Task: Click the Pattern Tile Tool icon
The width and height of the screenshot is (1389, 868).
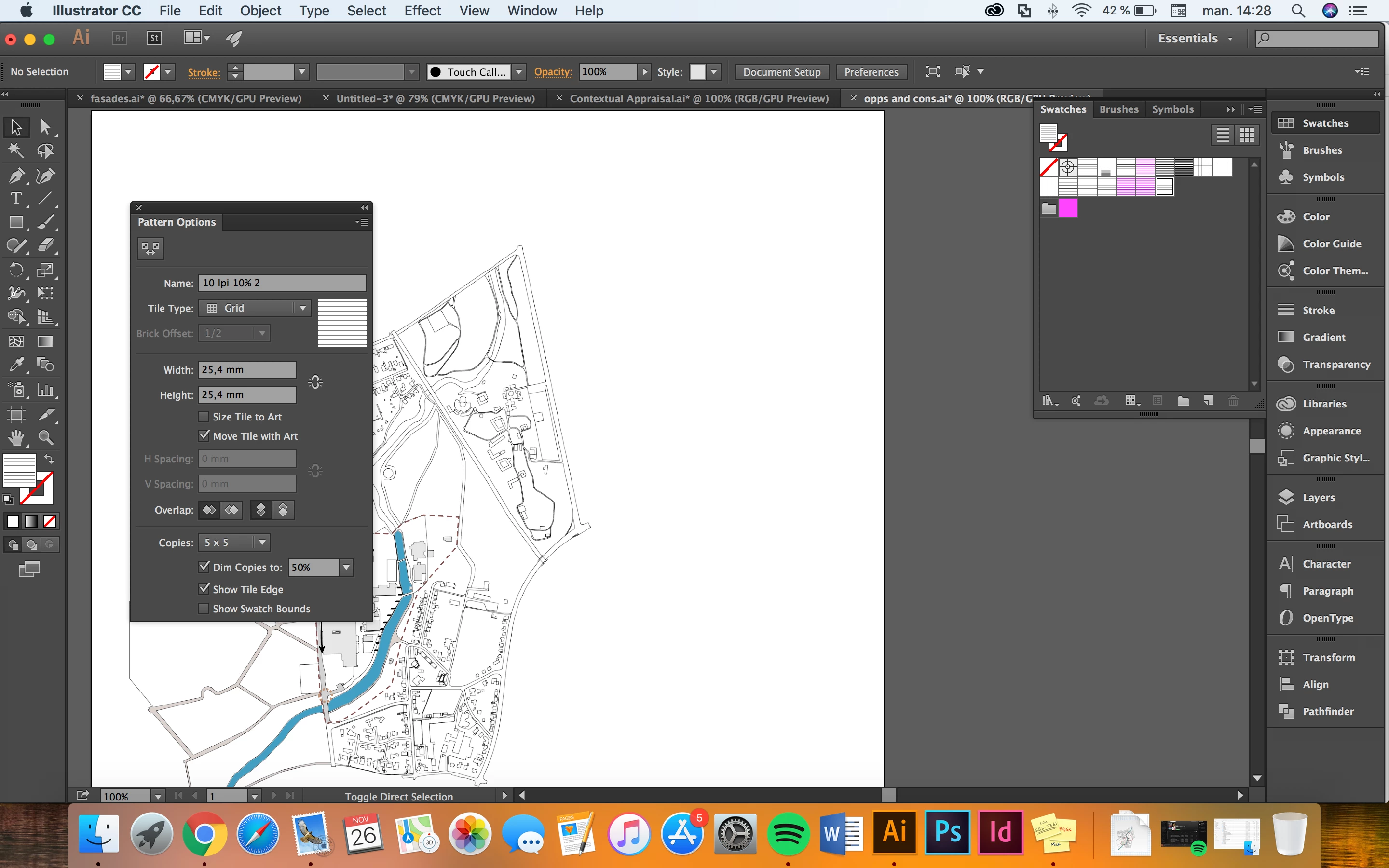Action: pos(150,248)
